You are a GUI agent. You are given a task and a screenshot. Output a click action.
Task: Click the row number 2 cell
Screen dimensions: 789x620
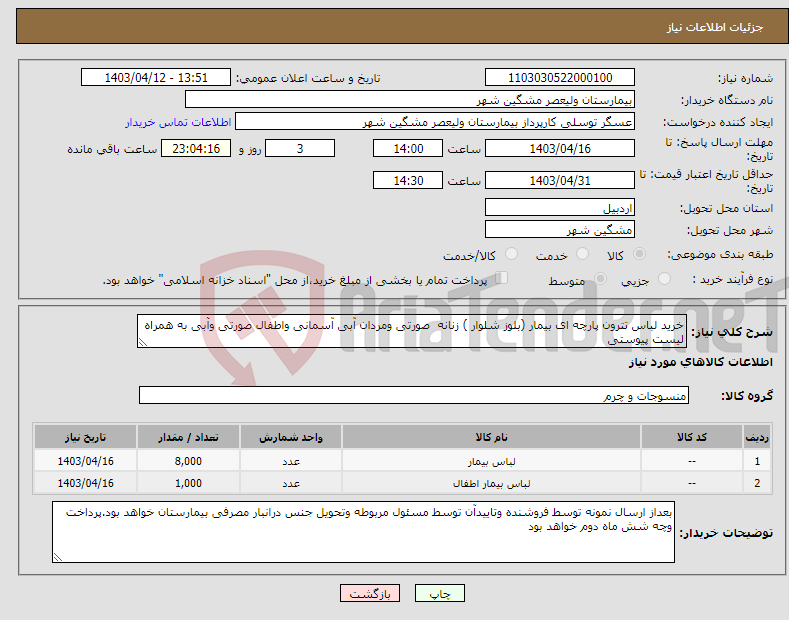(x=757, y=483)
